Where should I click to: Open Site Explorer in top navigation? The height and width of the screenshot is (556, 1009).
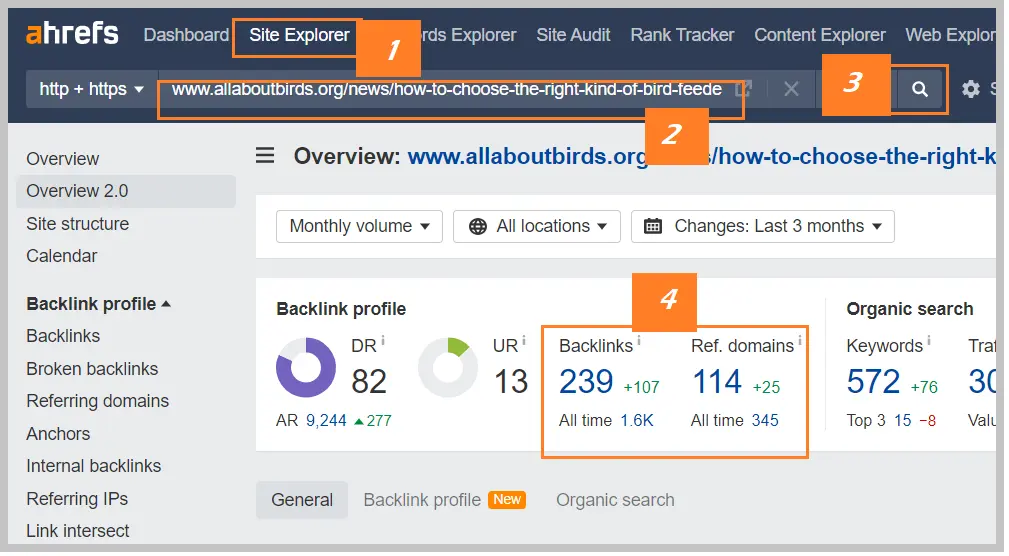[299, 35]
